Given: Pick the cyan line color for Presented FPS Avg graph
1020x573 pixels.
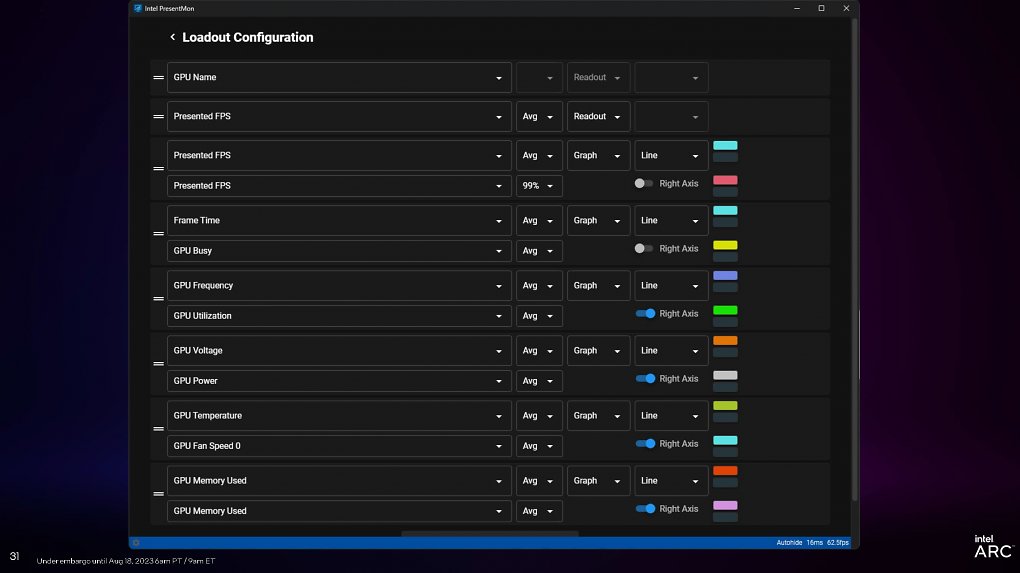Looking at the screenshot, I should (725, 146).
